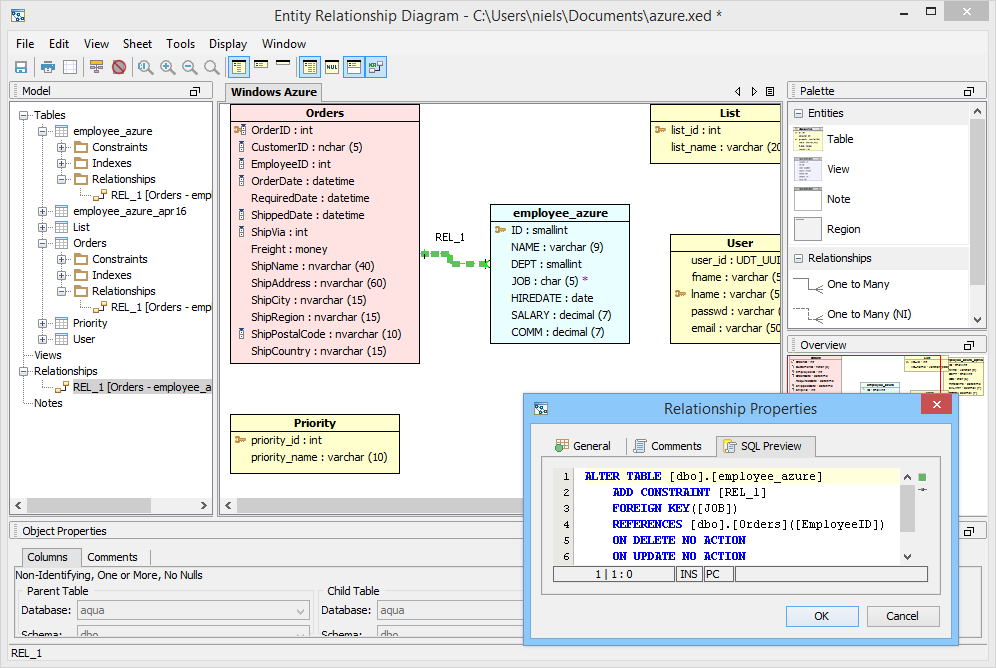Screen dimensions: 996x668
Task: Click the Save diskette icon in the toolbar
Action: pyautogui.click(x=21, y=67)
